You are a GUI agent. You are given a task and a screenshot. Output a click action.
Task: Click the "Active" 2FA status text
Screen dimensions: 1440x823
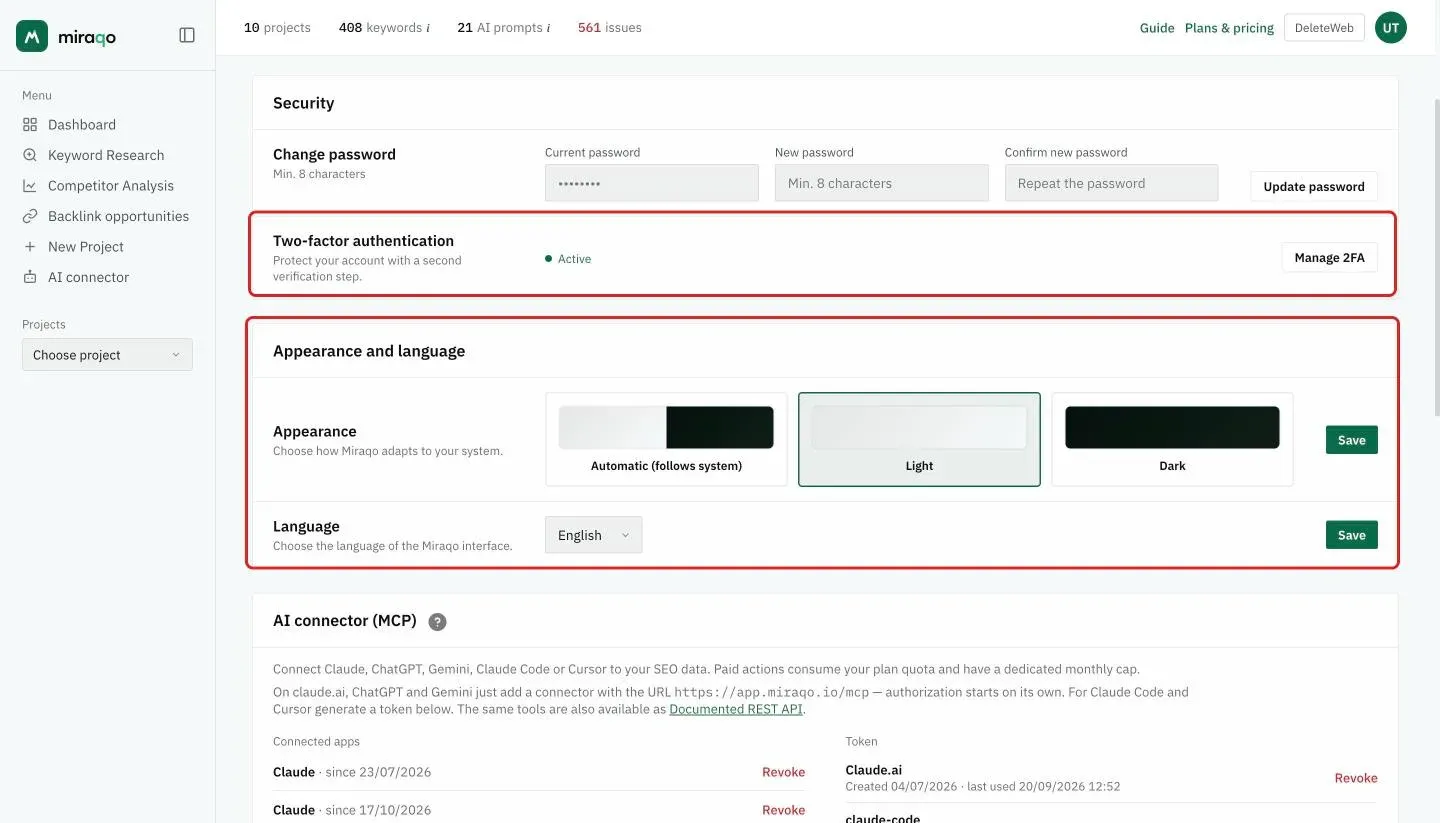tap(574, 259)
